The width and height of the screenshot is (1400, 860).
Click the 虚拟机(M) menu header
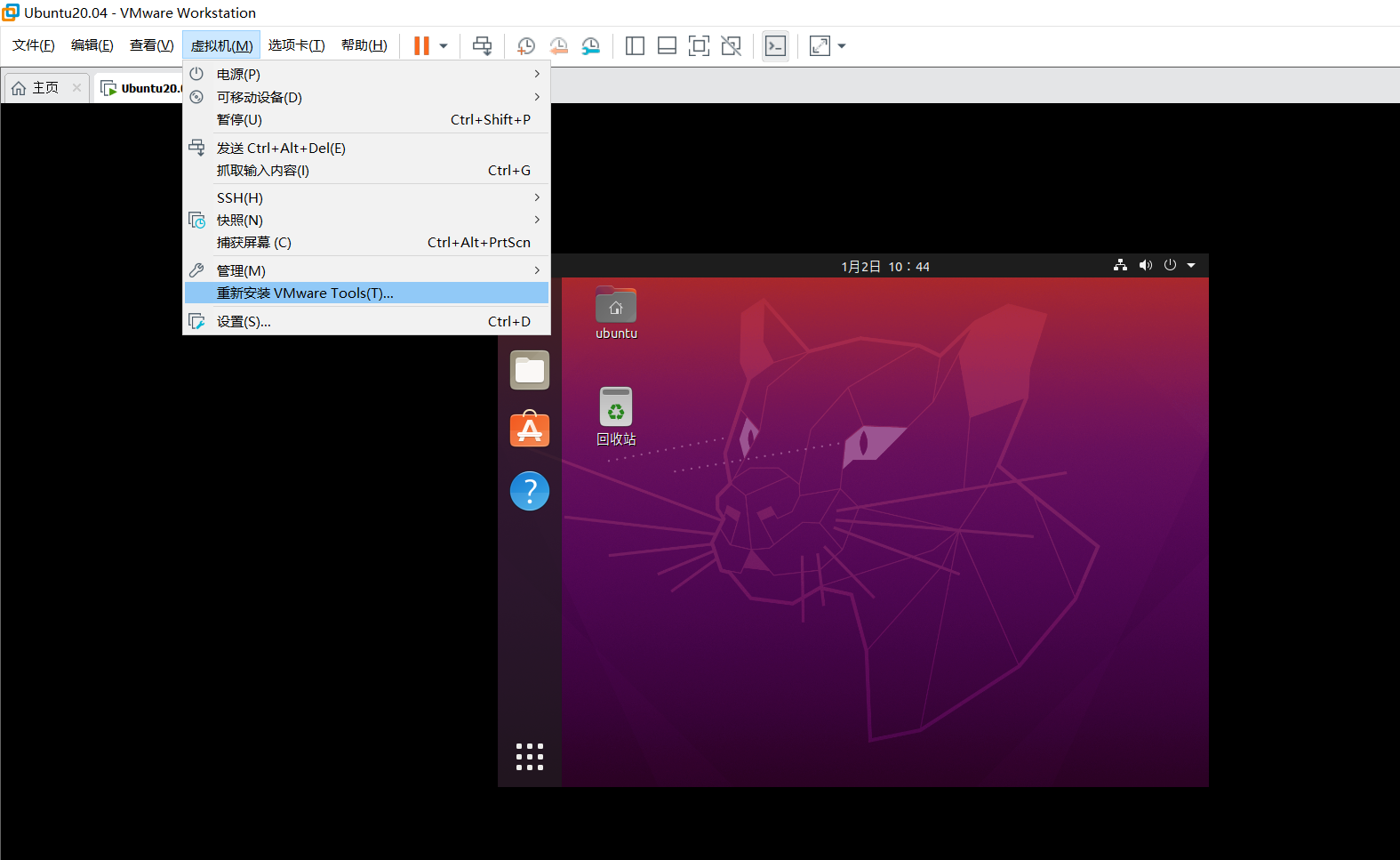[221, 45]
